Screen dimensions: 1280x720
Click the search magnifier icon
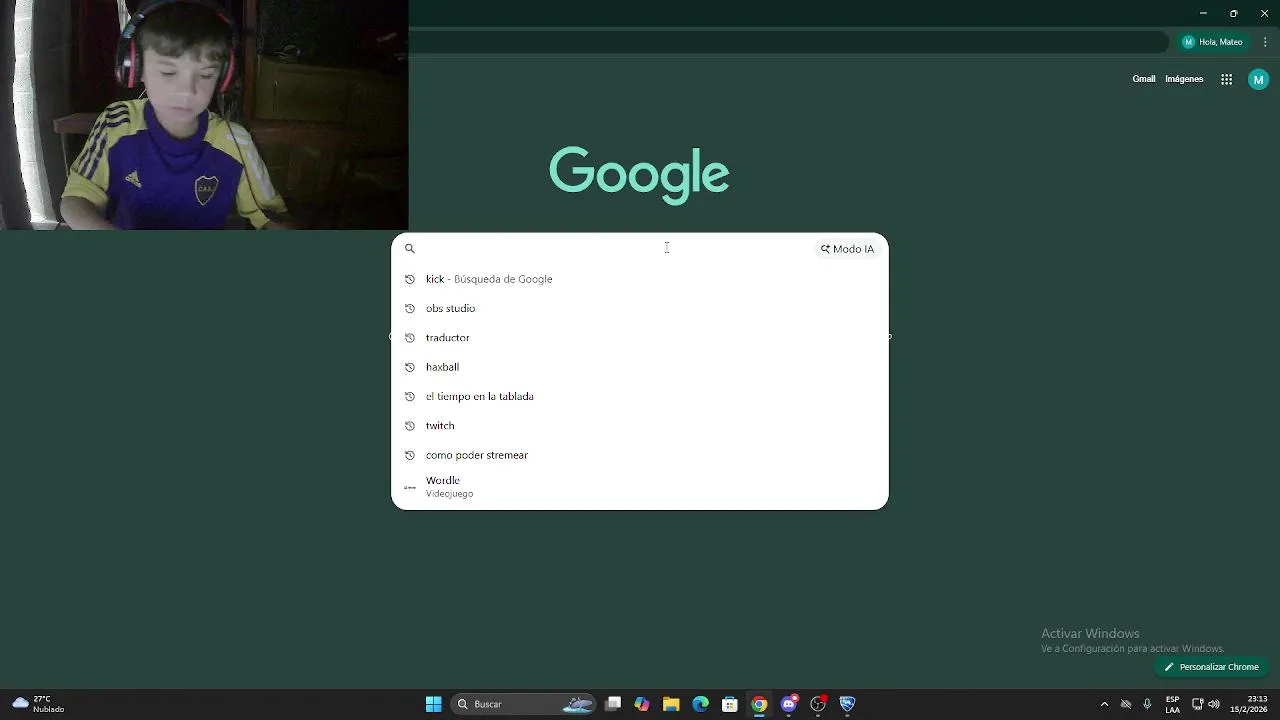409,249
